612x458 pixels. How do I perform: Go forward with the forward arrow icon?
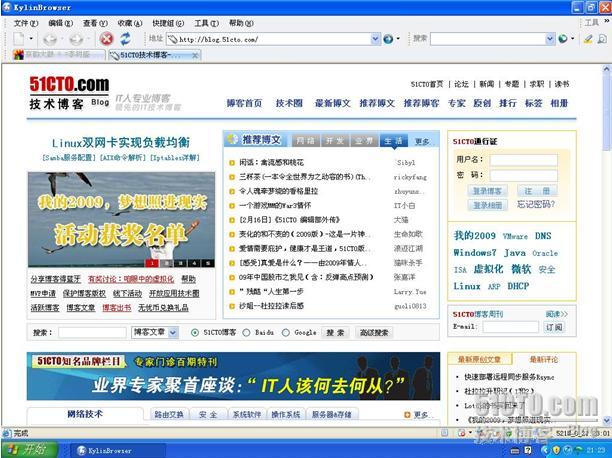coord(76,39)
